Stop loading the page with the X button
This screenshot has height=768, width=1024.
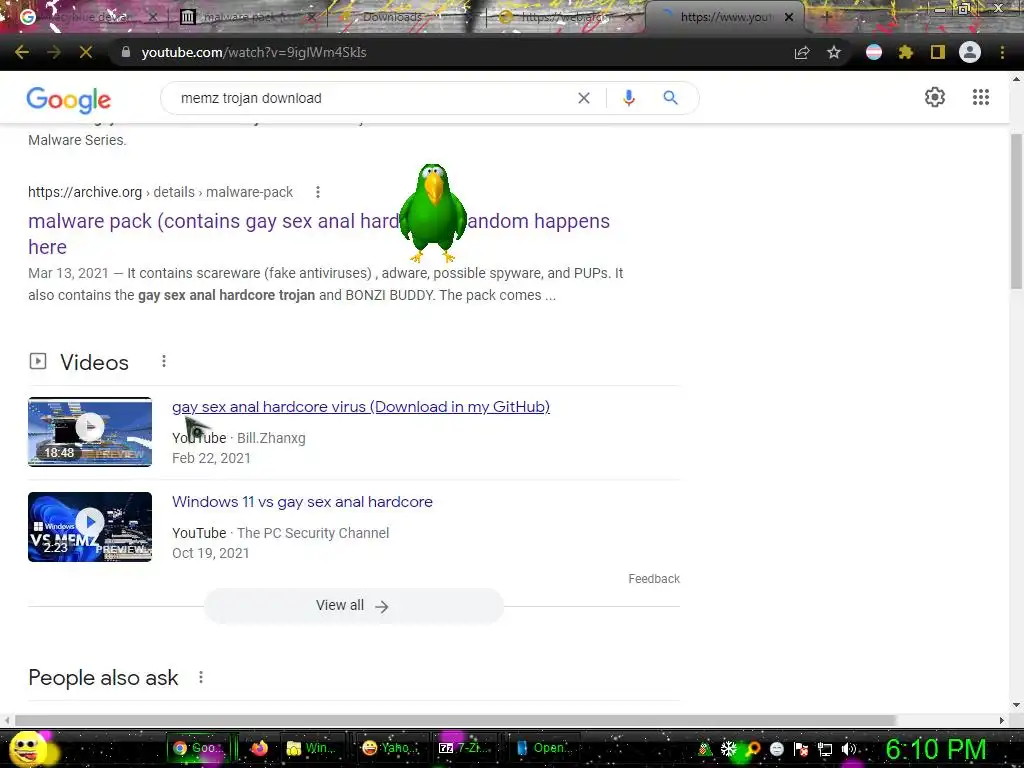pos(86,52)
